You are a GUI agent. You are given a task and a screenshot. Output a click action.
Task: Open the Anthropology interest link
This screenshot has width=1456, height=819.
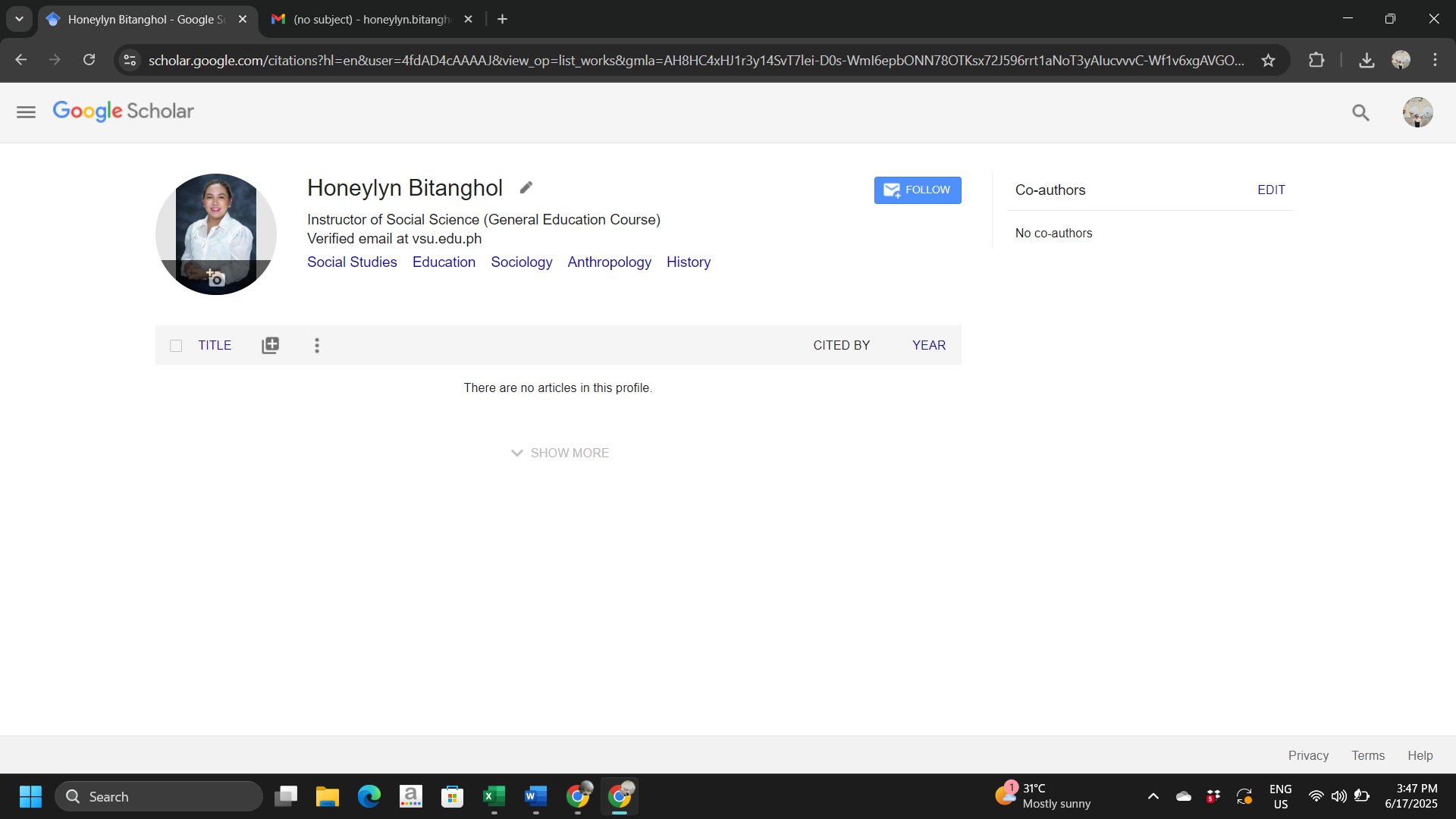pos(609,262)
